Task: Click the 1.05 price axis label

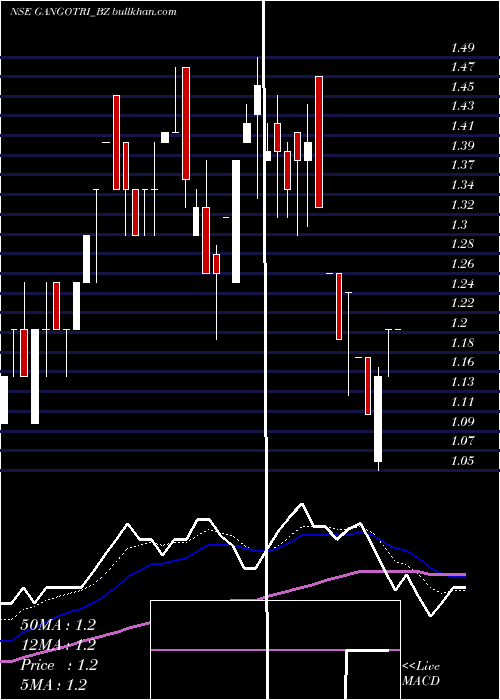Action: (x=462, y=461)
